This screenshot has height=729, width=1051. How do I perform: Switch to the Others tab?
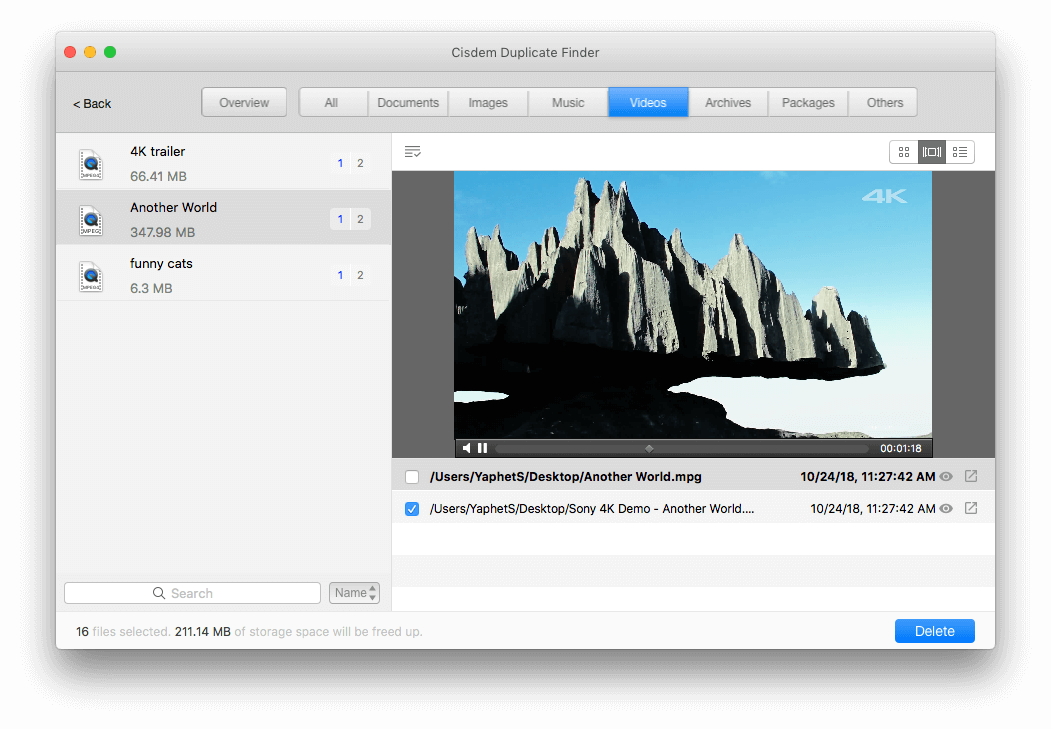(883, 103)
